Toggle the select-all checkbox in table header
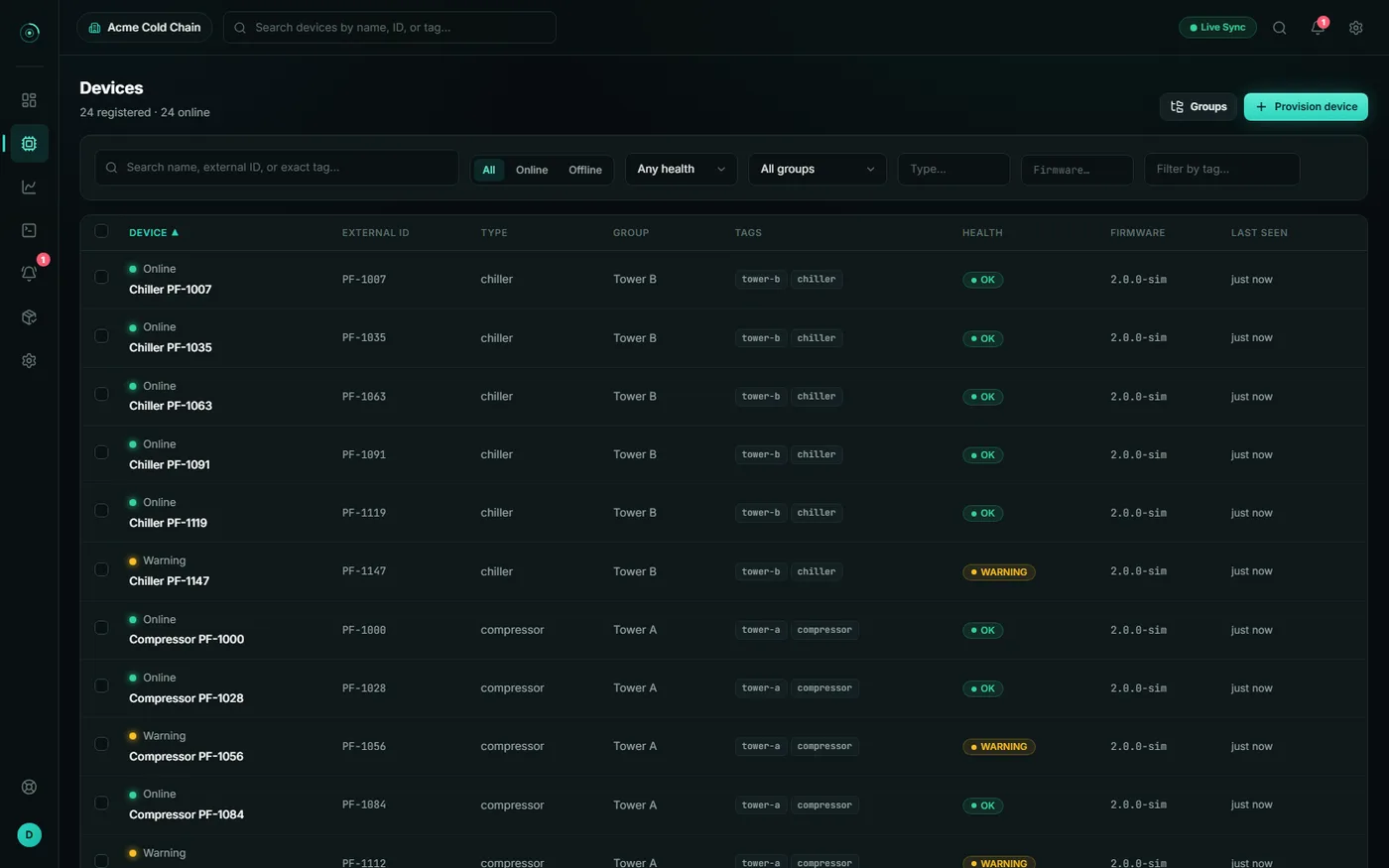Screen dimensions: 1389x868 tap(101, 231)
